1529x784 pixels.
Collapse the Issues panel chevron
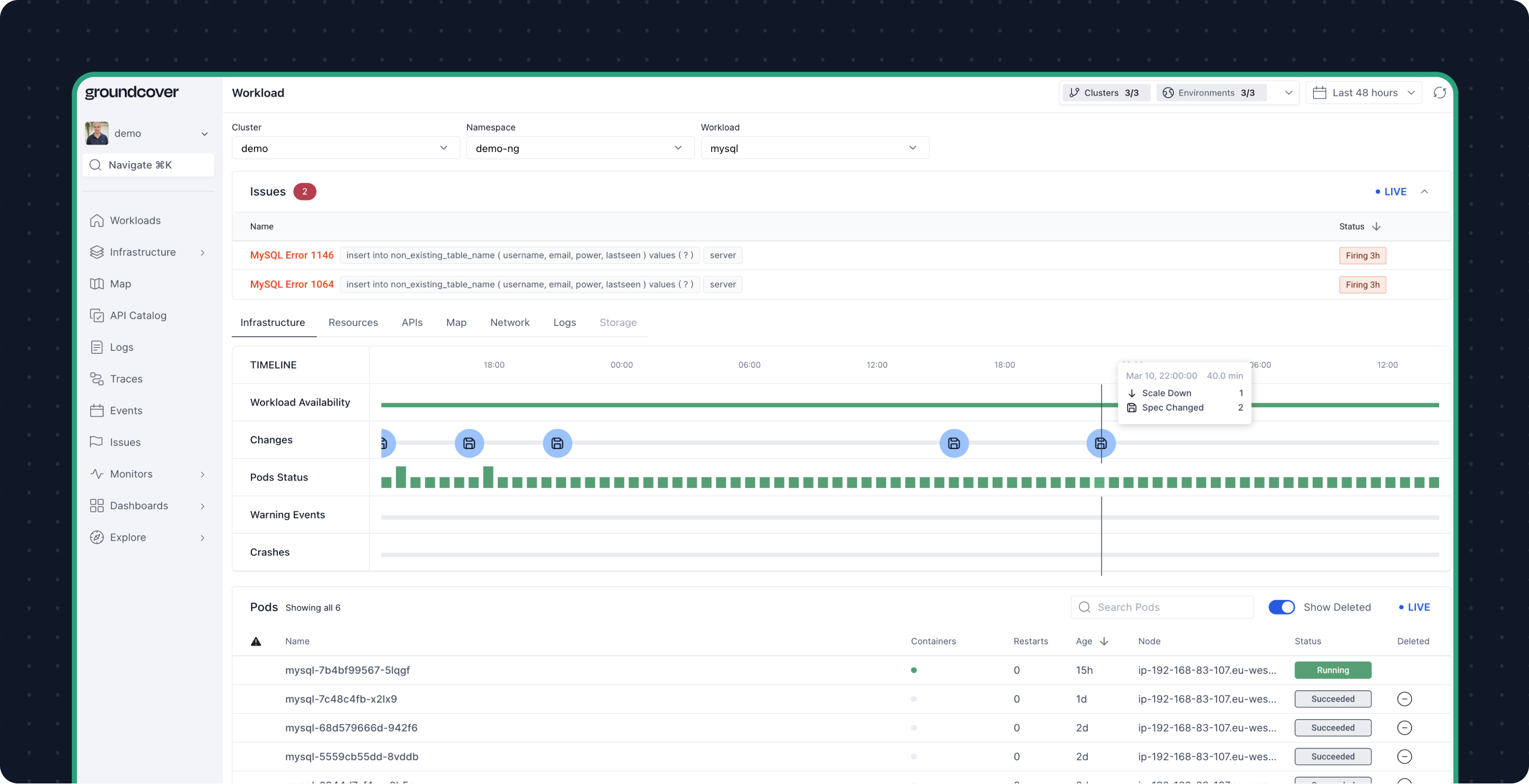[1424, 191]
